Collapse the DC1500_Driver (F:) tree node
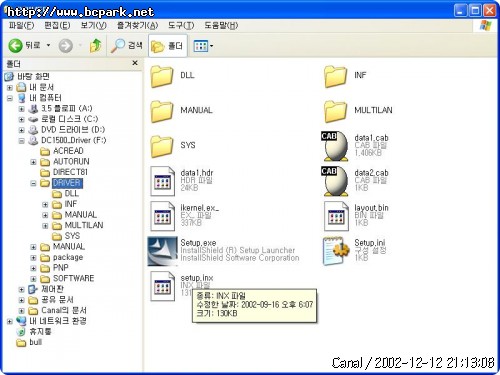 pos(22,141)
